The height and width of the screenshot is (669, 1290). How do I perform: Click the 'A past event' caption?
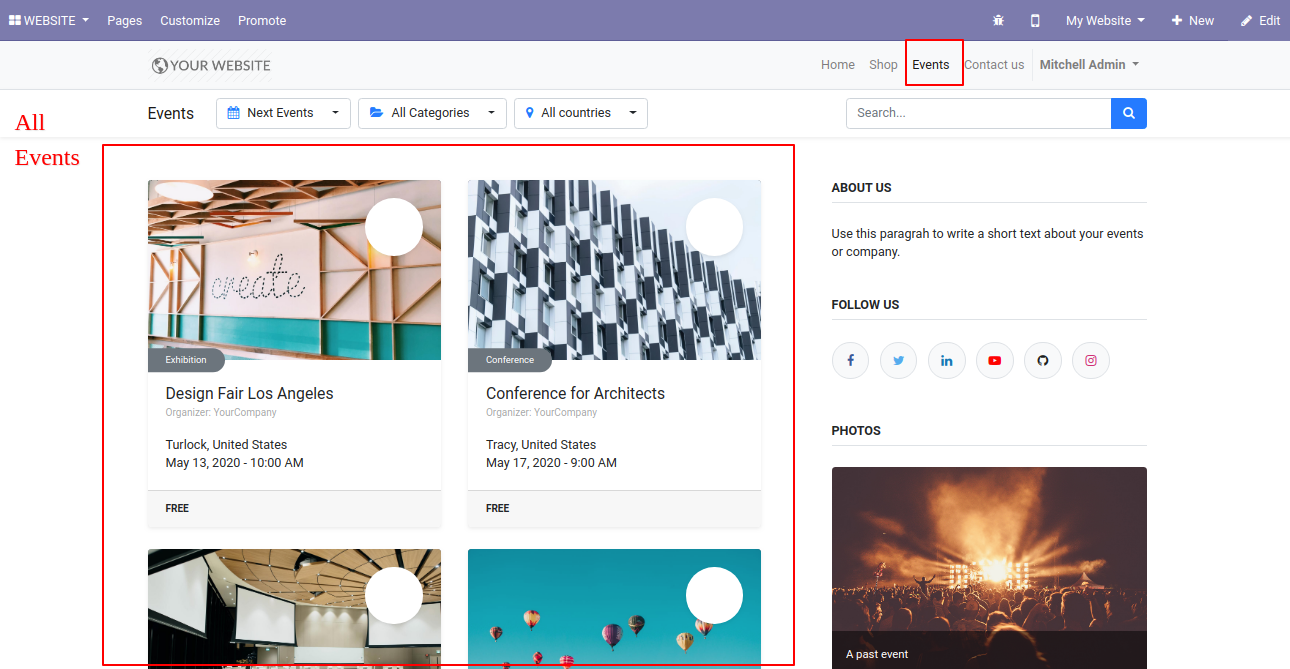[x=877, y=654]
